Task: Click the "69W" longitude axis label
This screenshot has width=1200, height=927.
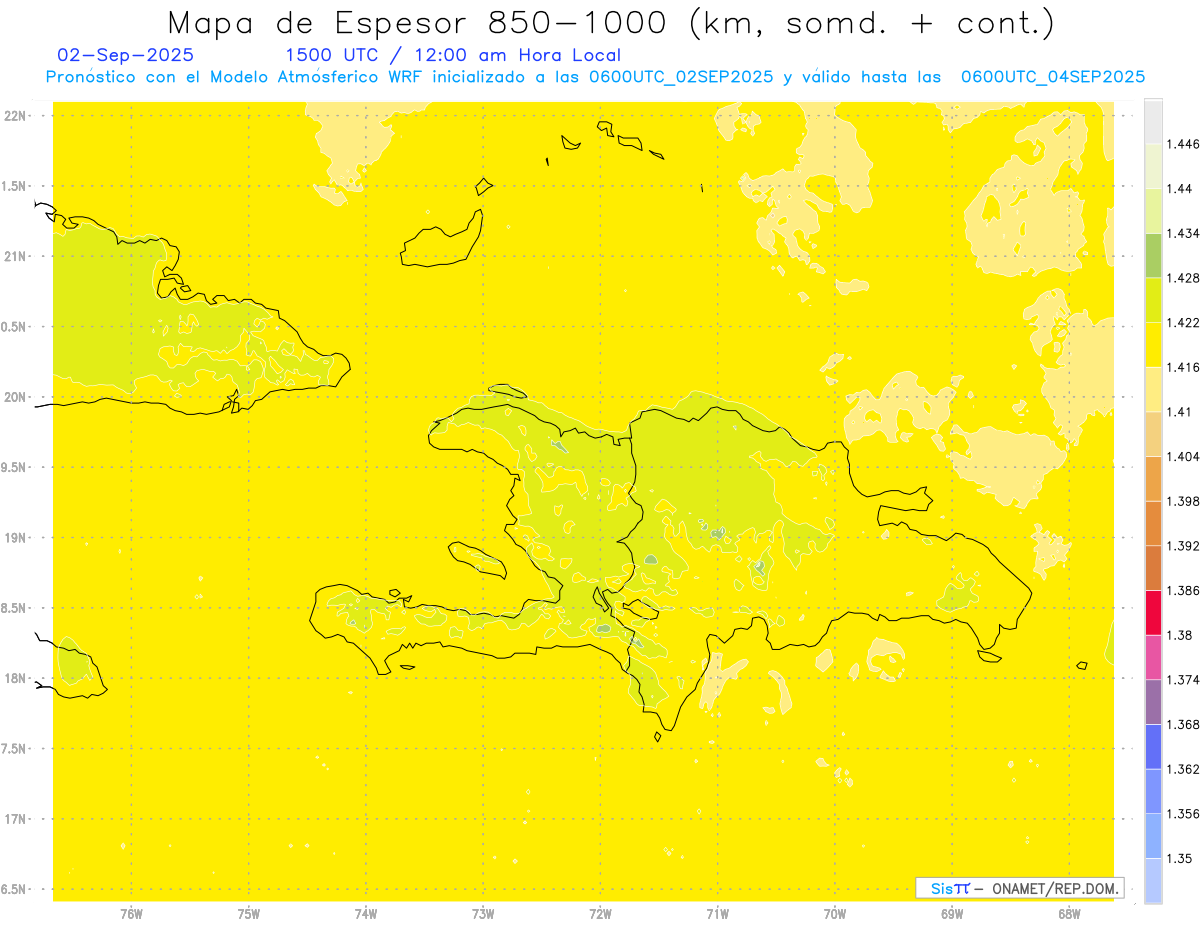Action: point(952,914)
